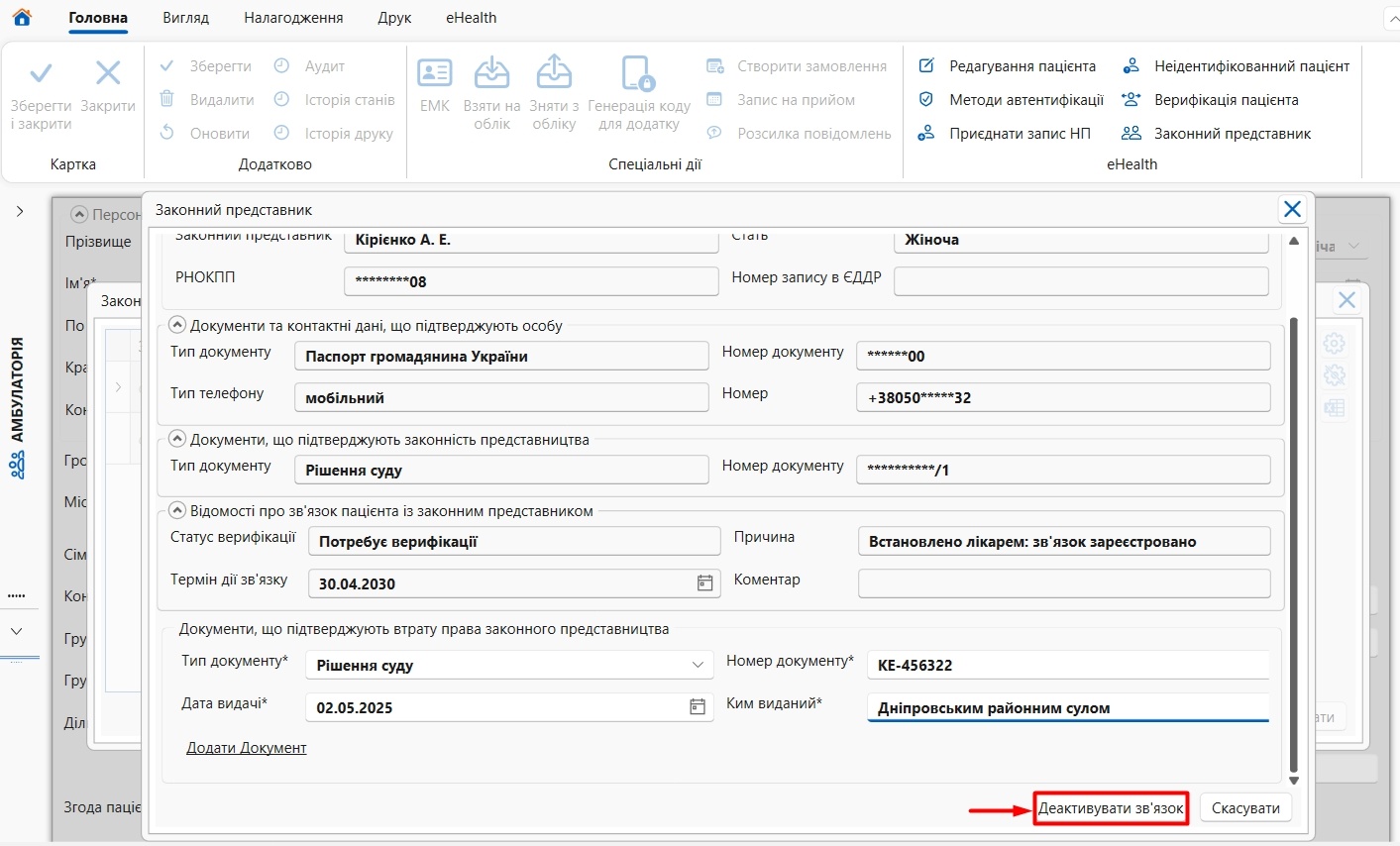Click the Додати Документ link
The height and width of the screenshot is (846, 1400).
(x=247, y=748)
